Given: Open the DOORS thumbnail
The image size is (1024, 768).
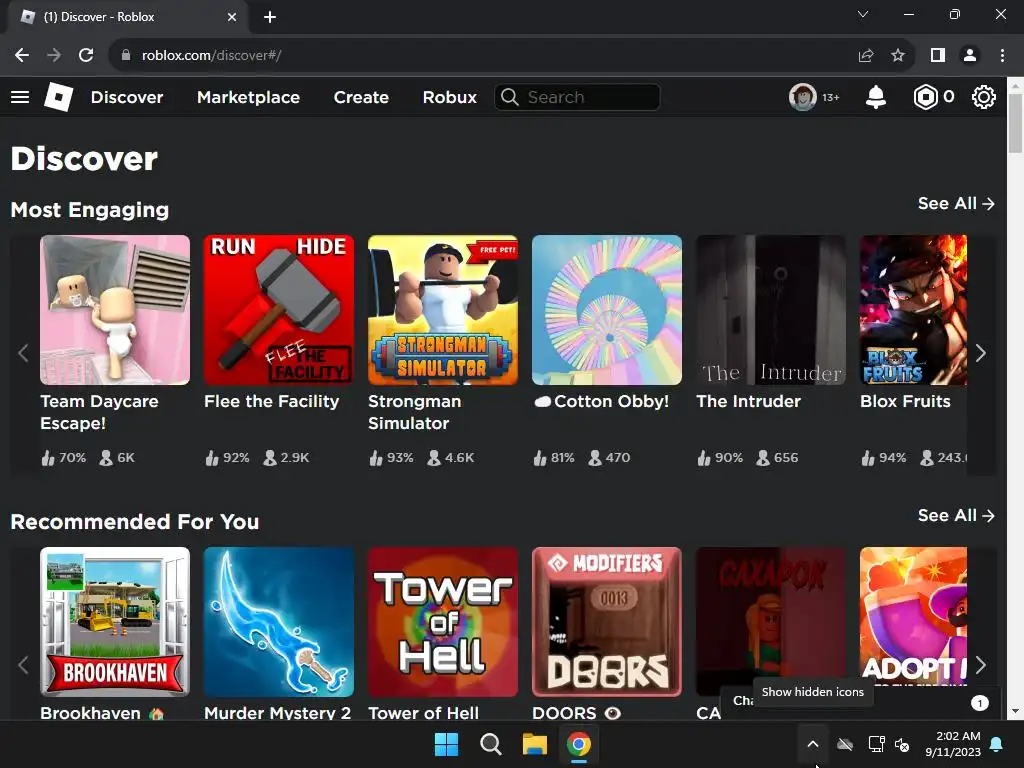Looking at the screenshot, I should click(607, 622).
